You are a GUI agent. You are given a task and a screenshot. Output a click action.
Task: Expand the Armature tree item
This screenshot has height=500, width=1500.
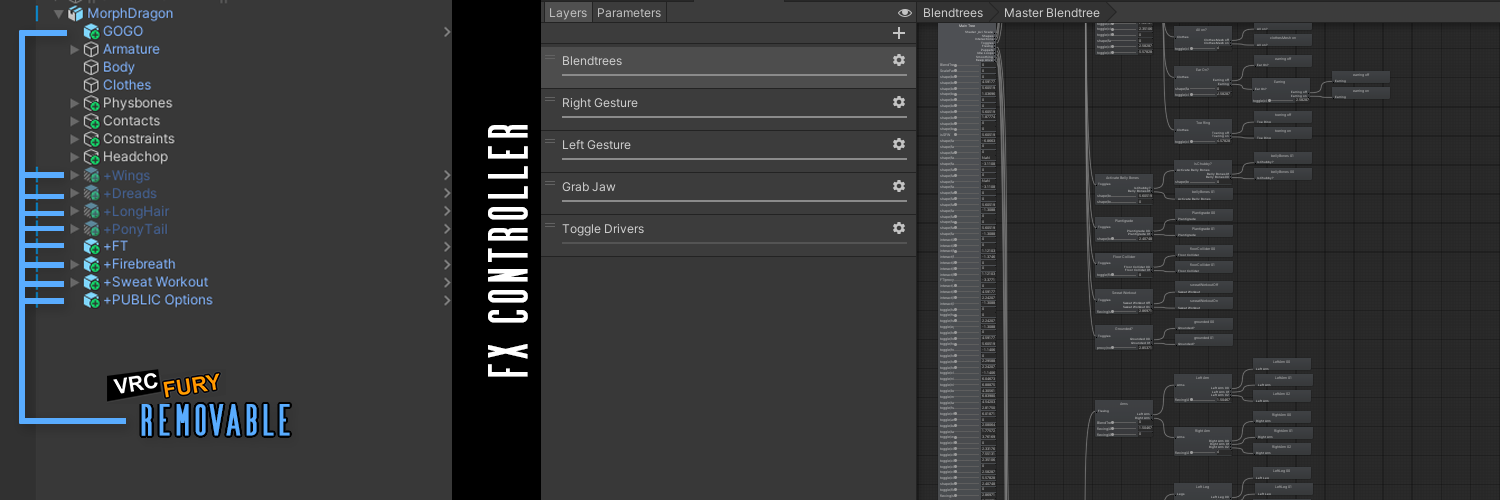(x=75, y=49)
